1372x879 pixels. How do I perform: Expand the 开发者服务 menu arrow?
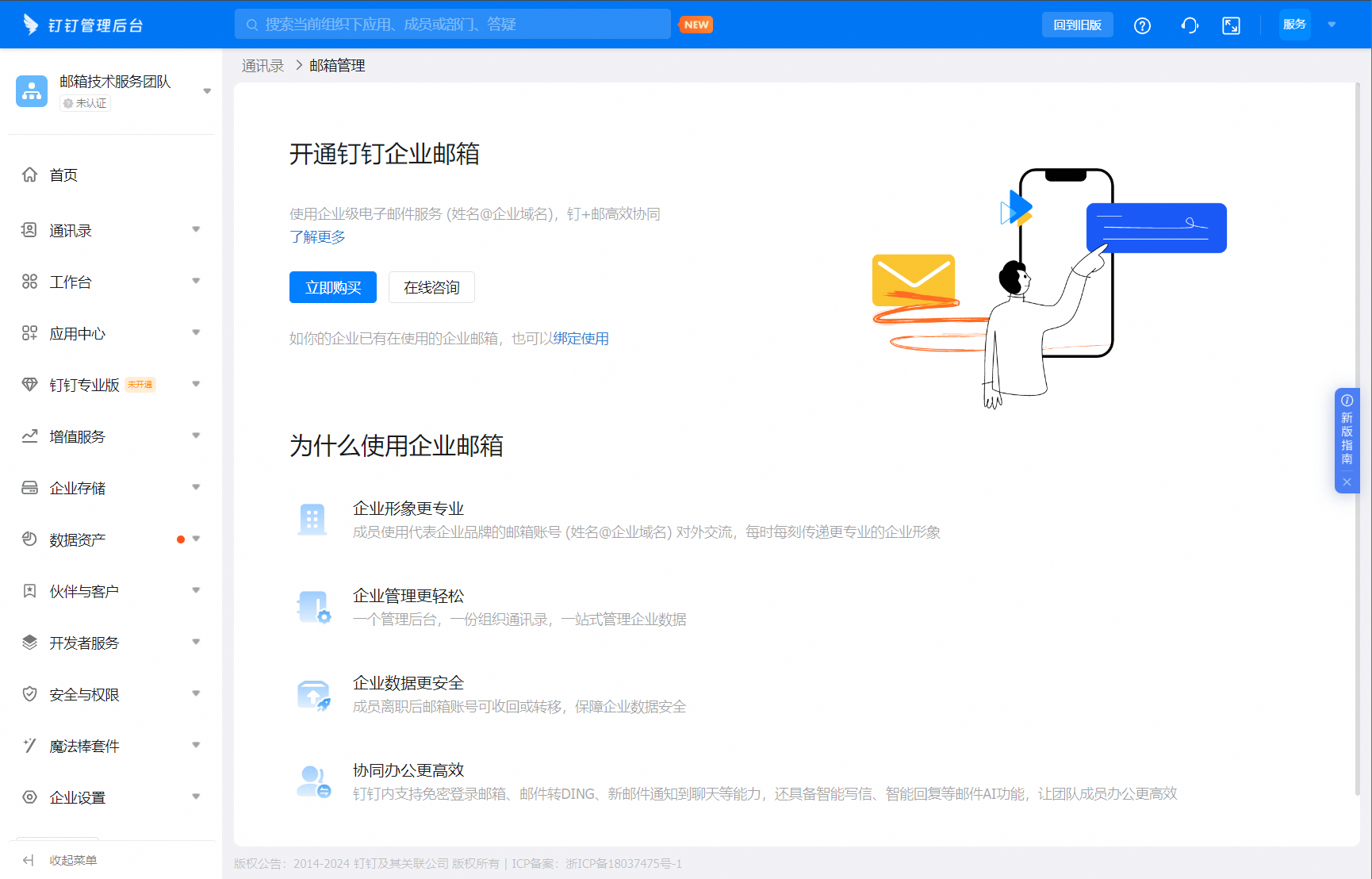click(x=196, y=642)
